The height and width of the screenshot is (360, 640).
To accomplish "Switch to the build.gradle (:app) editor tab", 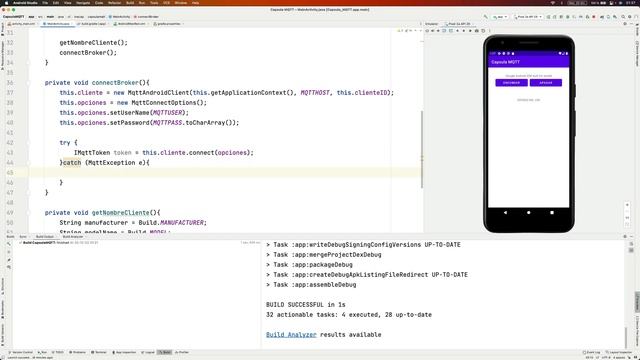I will coord(92,24).
